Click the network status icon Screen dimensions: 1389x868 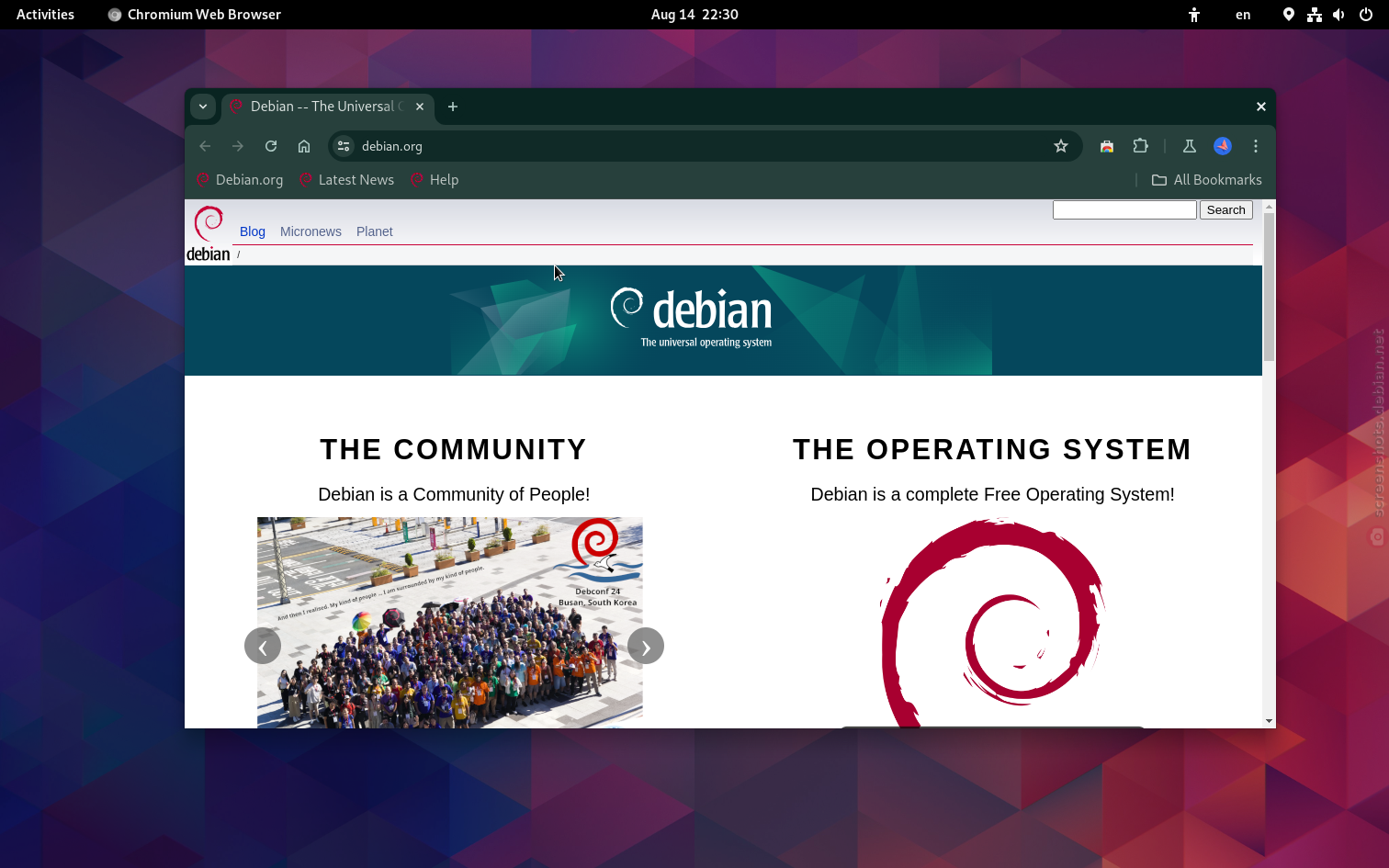pos(1315,15)
